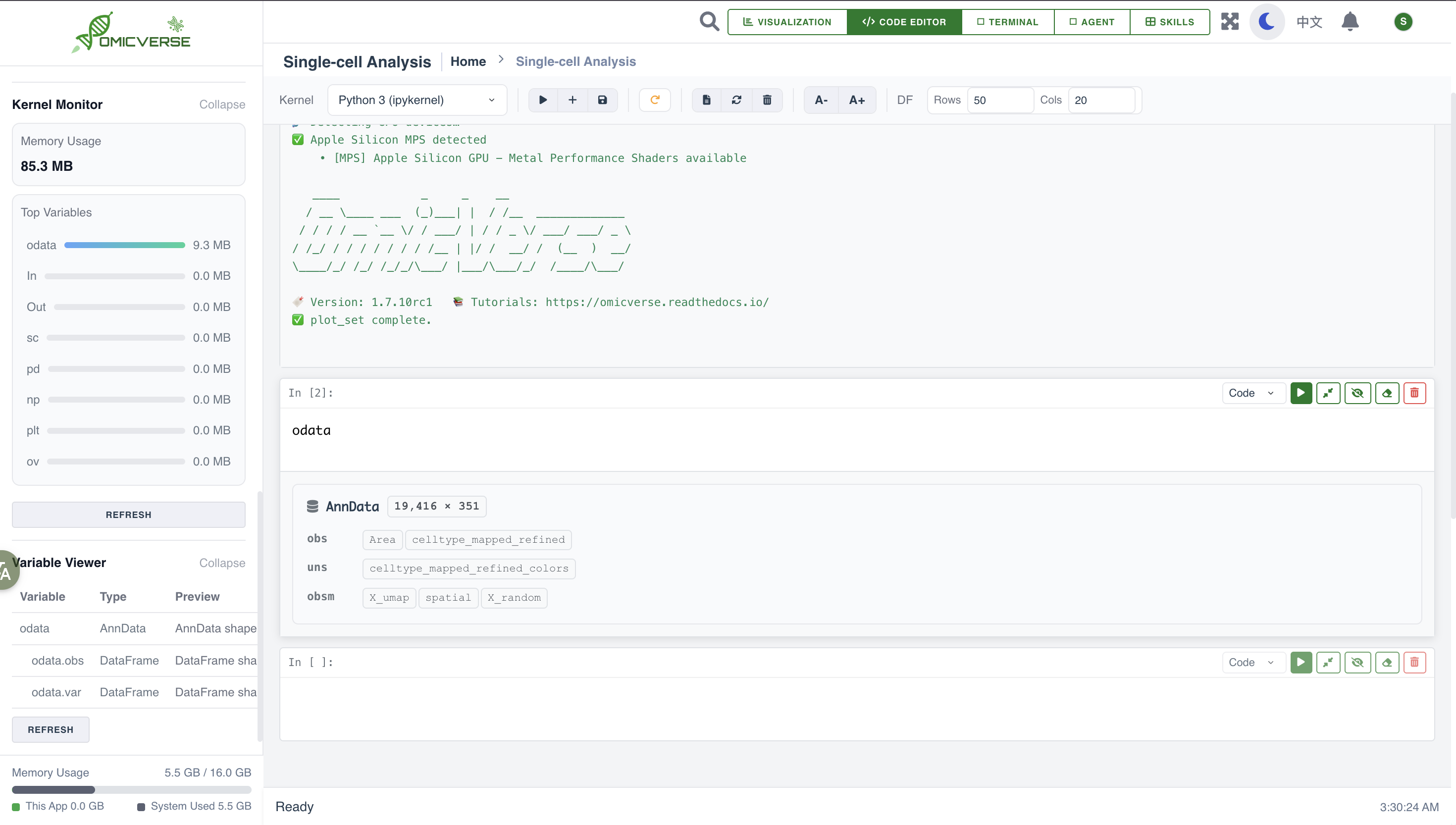Add a new cell with plus icon
Screen dimensions: 1456x825
point(572,100)
